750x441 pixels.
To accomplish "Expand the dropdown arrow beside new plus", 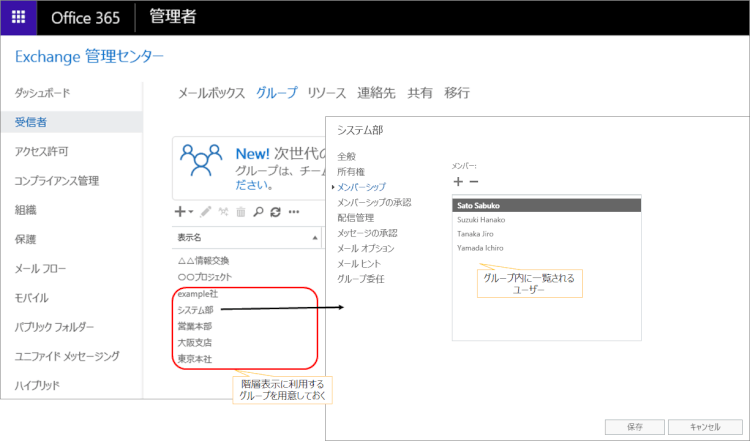I will tap(190, 213).
